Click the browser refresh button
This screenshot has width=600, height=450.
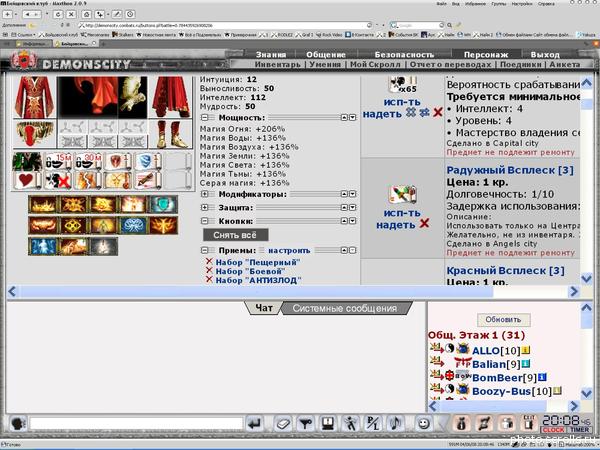[58, 15]
